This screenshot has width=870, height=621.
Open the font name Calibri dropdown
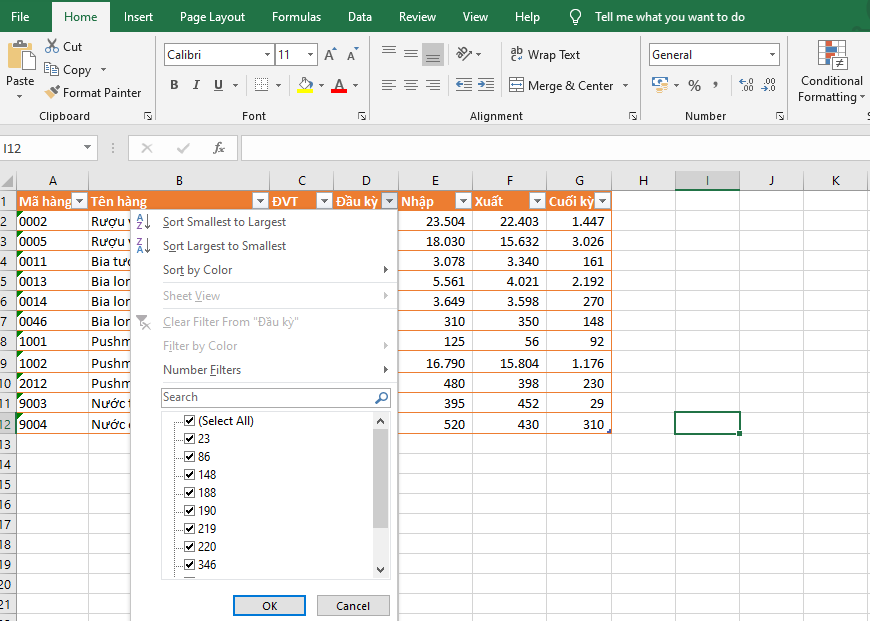point(267,55)
